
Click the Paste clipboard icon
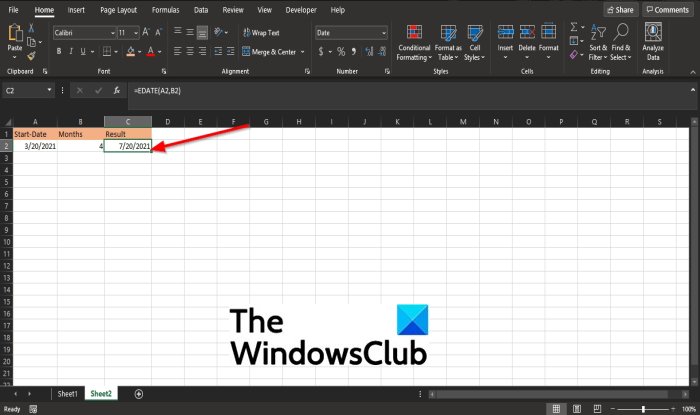pyautogui.click(x=15, y=34)
